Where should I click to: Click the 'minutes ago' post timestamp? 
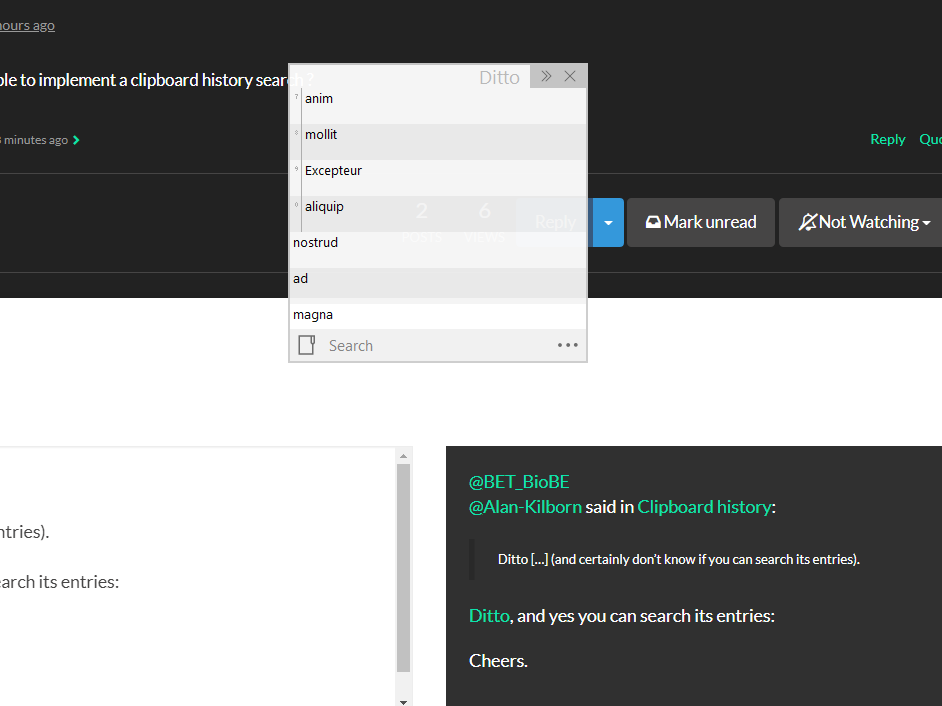(34, 140)
